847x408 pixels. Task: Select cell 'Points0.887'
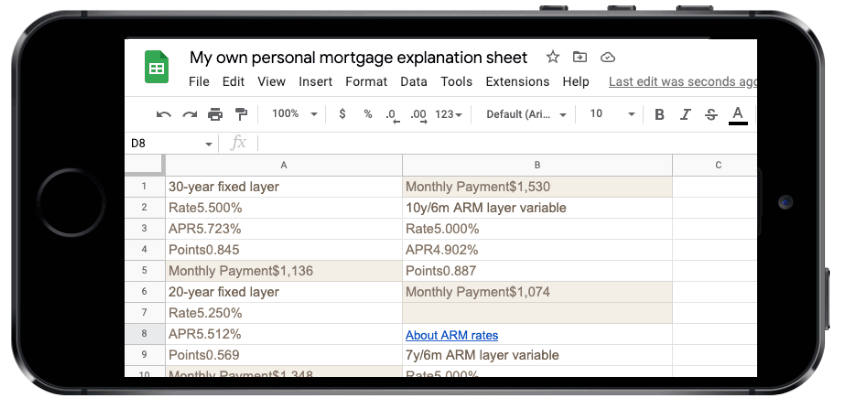pos(537,271)
